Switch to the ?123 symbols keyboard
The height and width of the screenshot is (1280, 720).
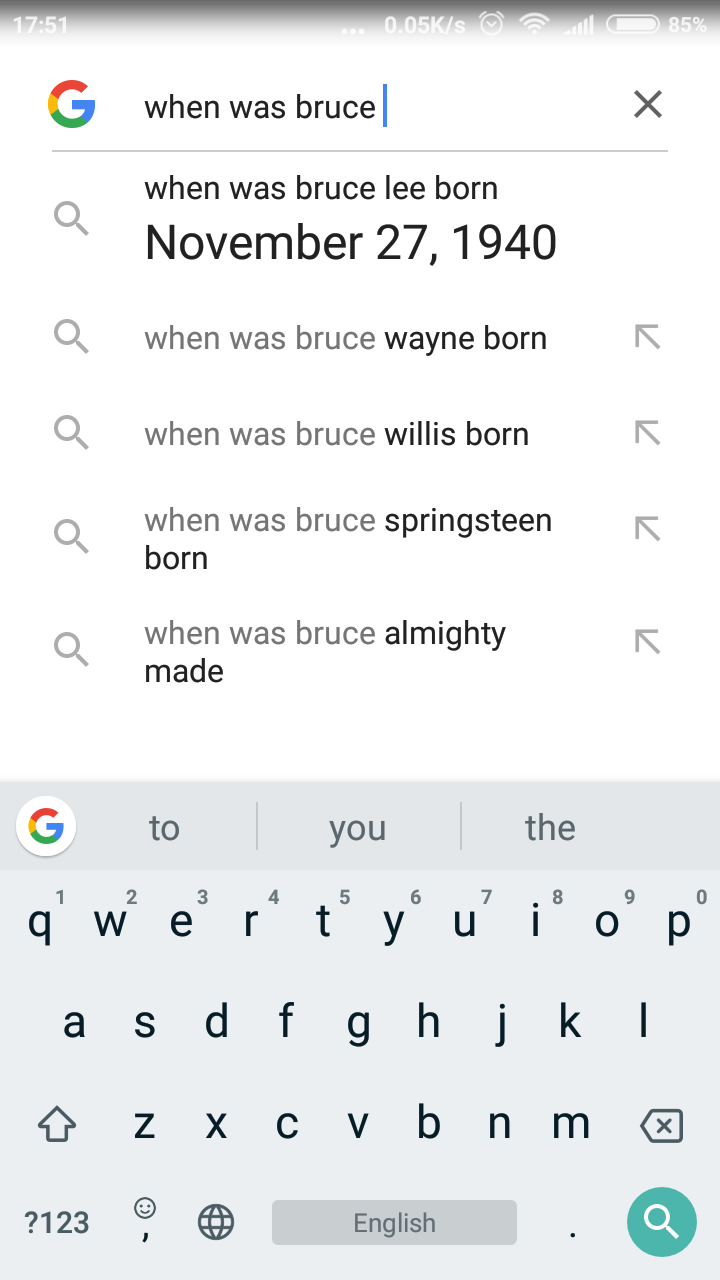point(57,1222)
